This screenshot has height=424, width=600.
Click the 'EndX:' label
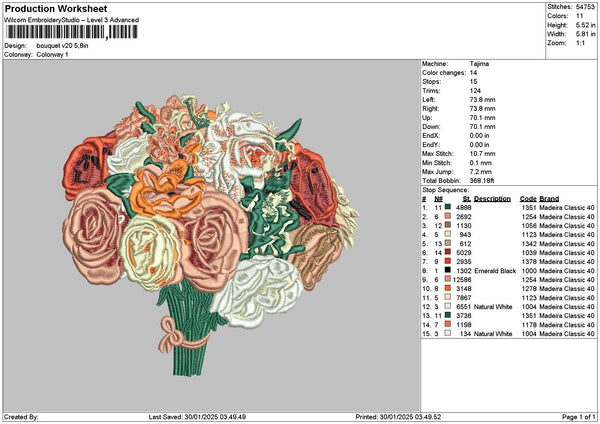coord(431,135)
